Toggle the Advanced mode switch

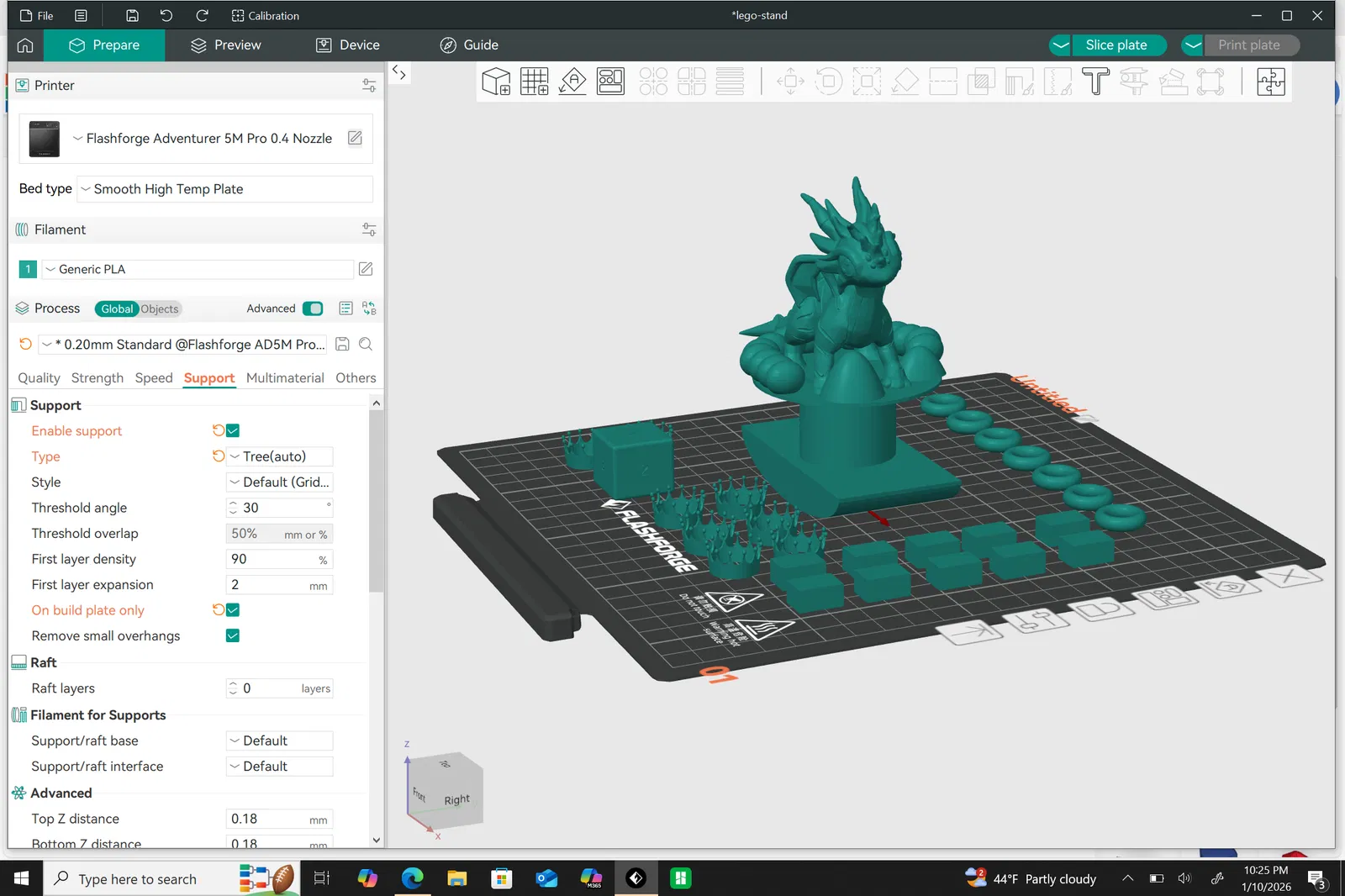pos(313,308)
